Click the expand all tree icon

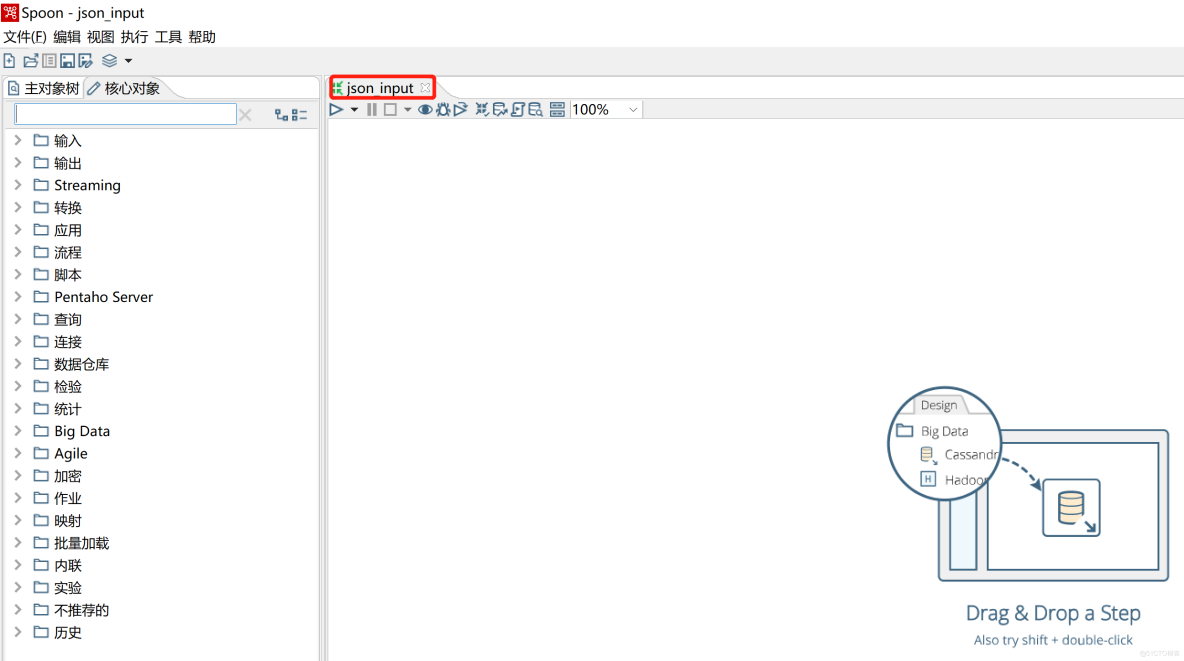point(281,115)
